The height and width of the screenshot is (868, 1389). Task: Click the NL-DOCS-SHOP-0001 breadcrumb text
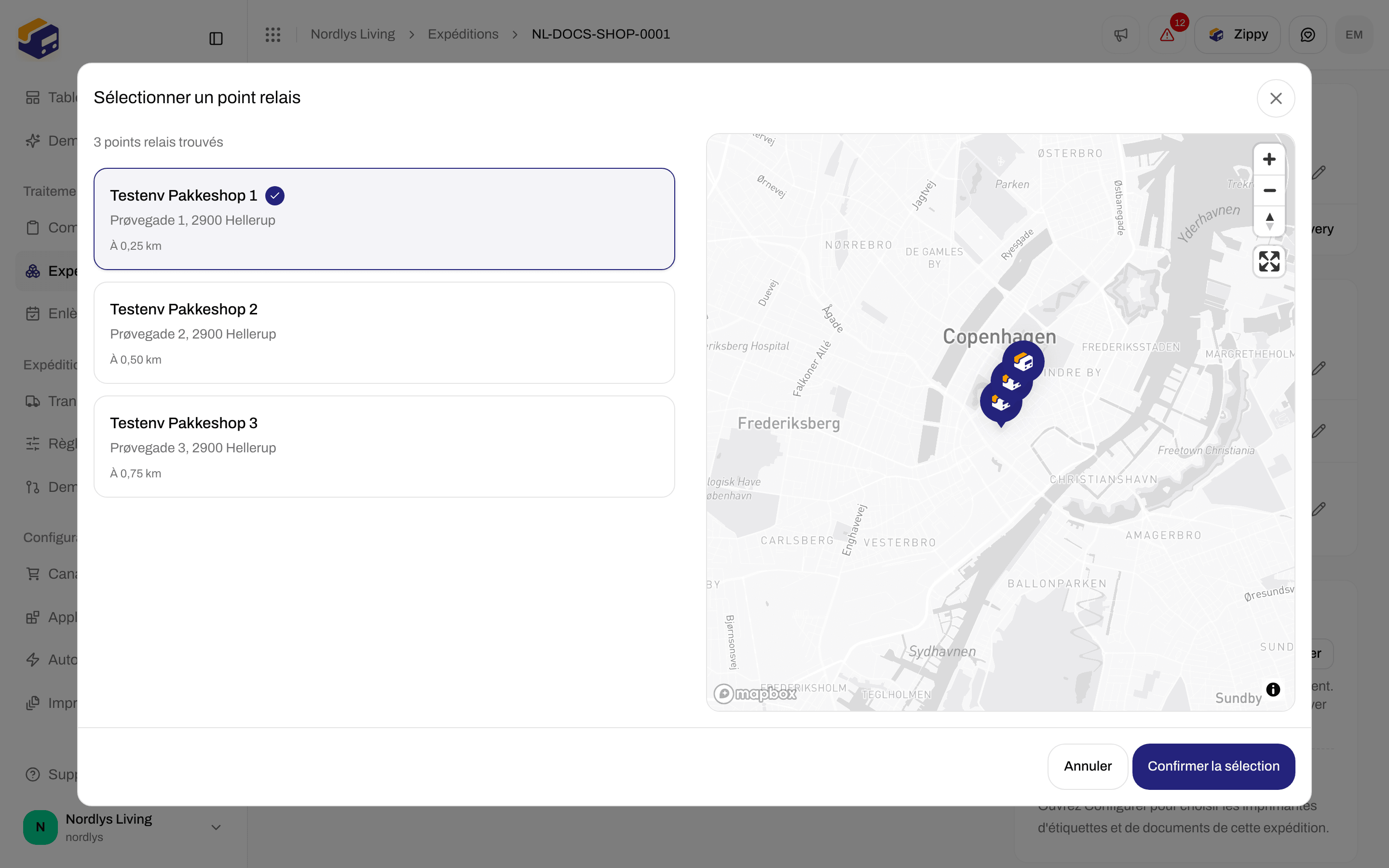click(x=600, y=34)
